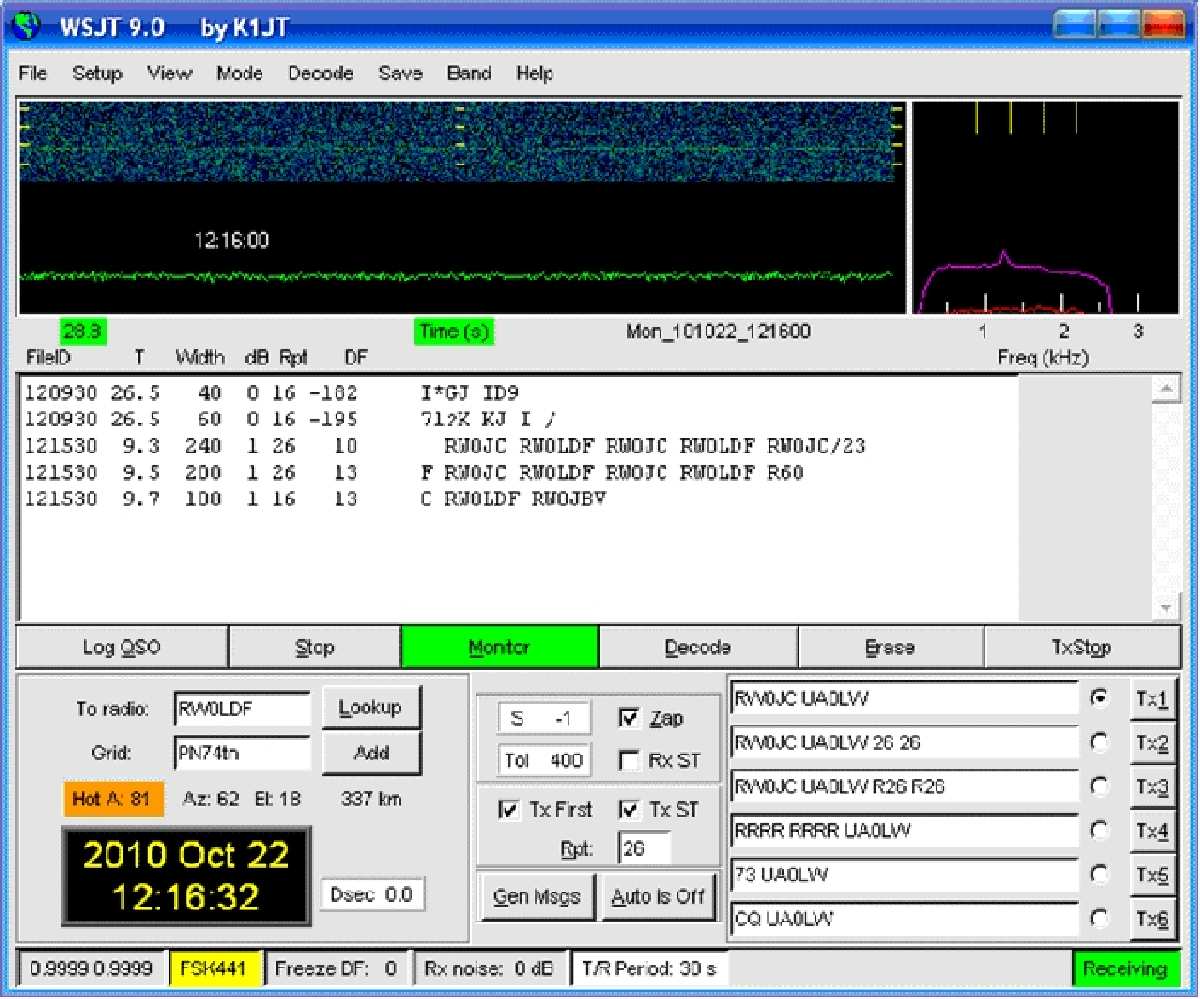The width and height of the screenshot is (1200, 999).
Task: Click the CQ UA0LW message field
Action: (x=905, y=918)
